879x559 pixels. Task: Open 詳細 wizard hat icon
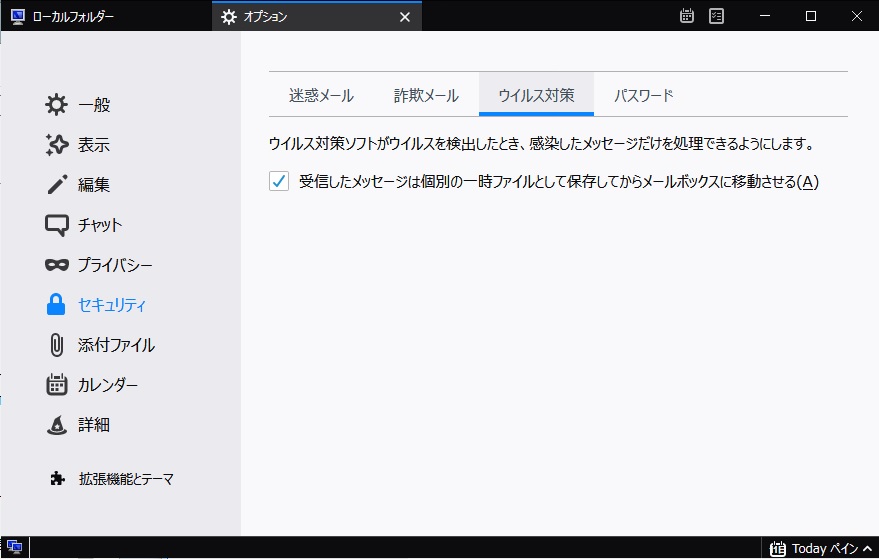(x=57, y=425)
